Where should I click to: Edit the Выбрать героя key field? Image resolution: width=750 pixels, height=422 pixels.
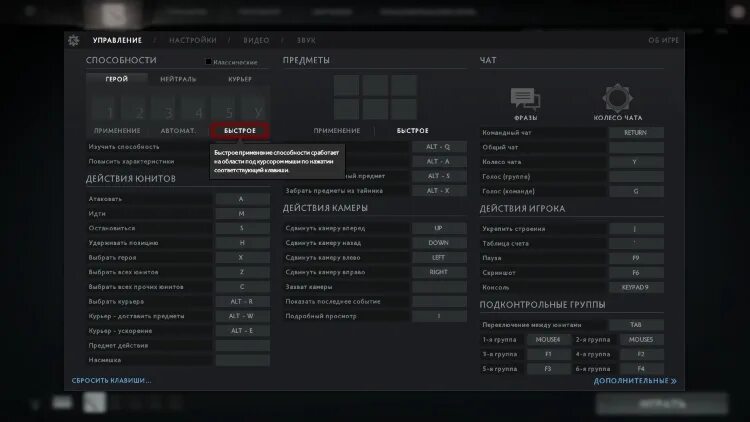[x=243, y=257]
